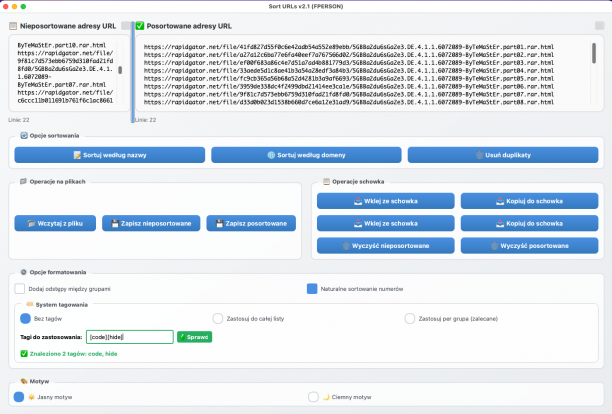
Task: Click the scrollbar thumb in Nieposortowane panel
Action: [x=120, y=70]
